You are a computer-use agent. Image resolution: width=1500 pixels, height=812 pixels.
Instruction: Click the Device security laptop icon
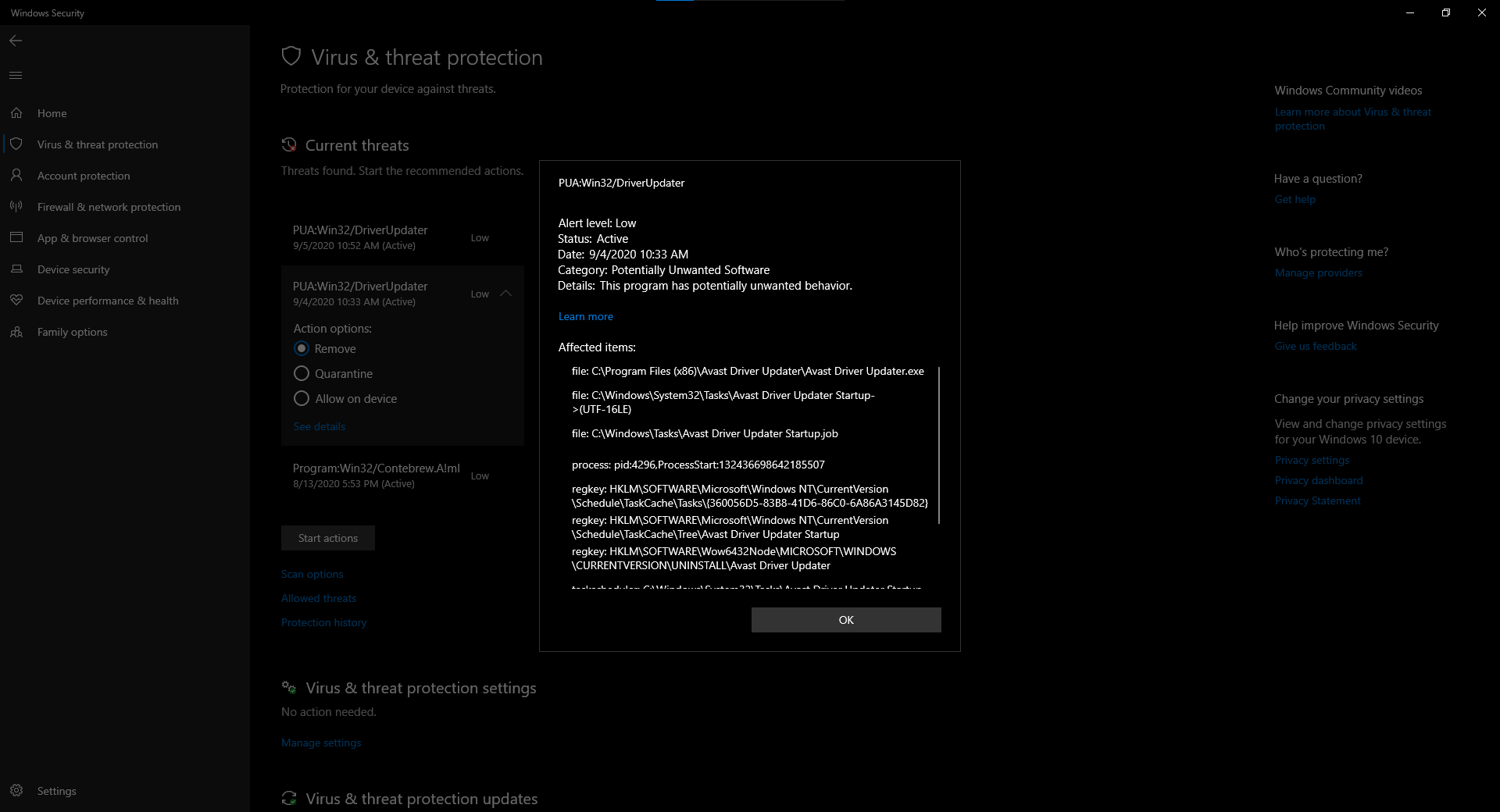pos(16,269)
